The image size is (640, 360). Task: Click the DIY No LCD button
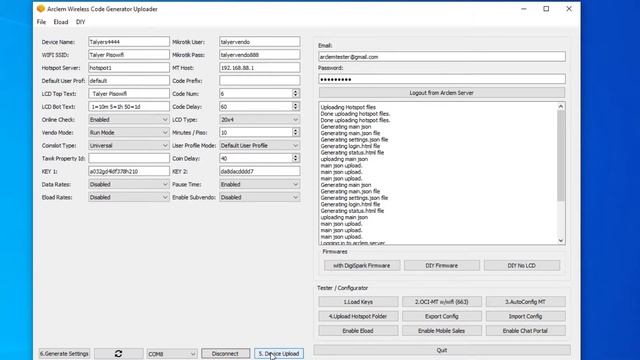(x=522, y=266)
